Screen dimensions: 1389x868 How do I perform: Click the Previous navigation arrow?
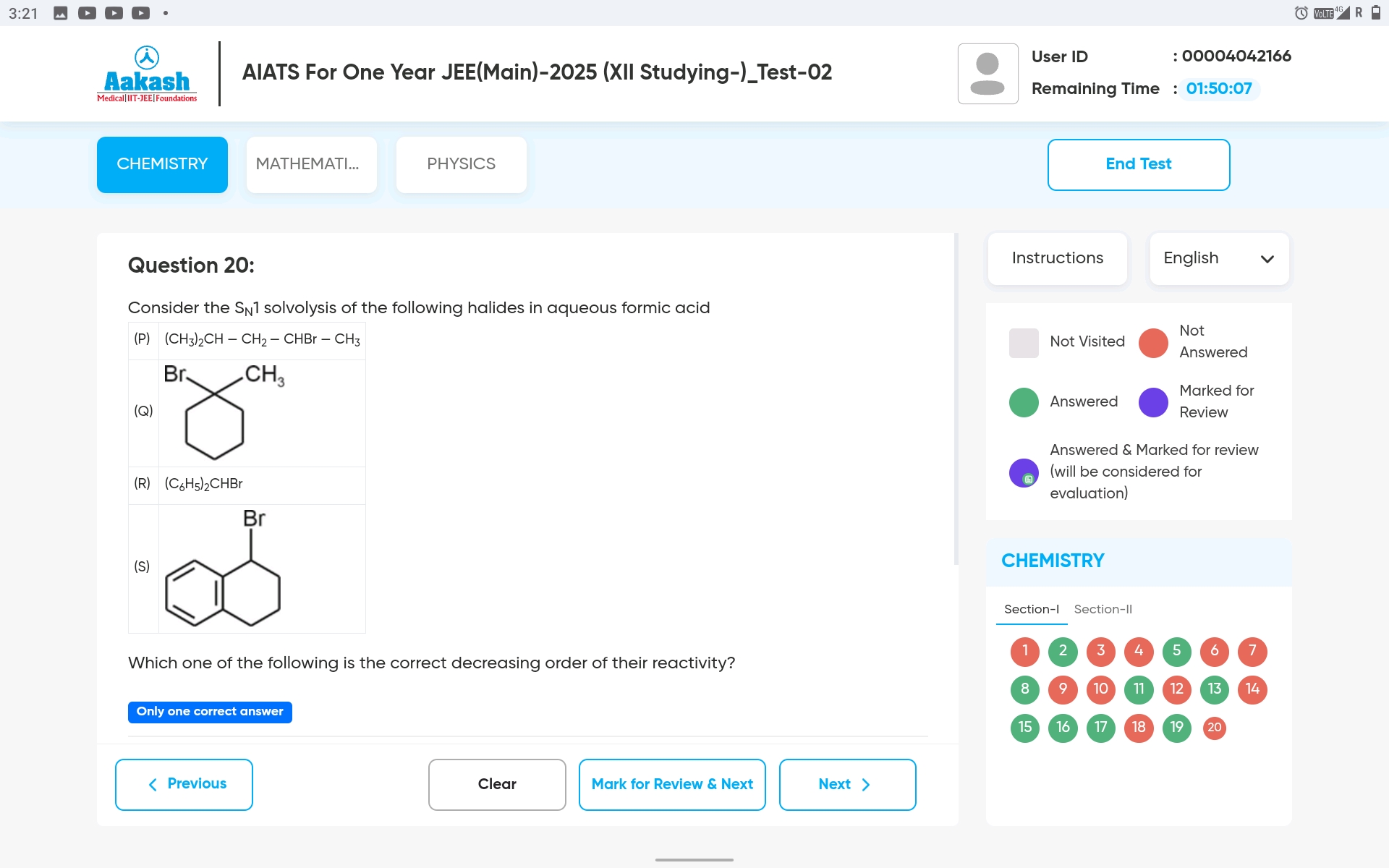click(x=156, y=783)
